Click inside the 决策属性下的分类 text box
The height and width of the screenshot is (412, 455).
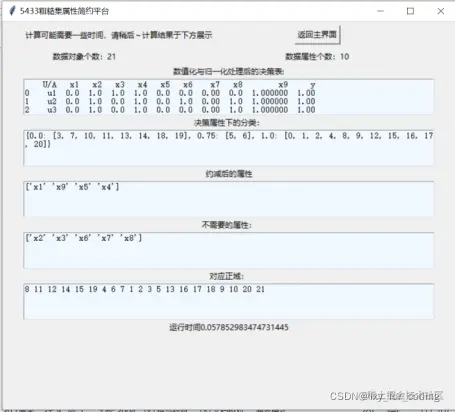tap(229, 148)
